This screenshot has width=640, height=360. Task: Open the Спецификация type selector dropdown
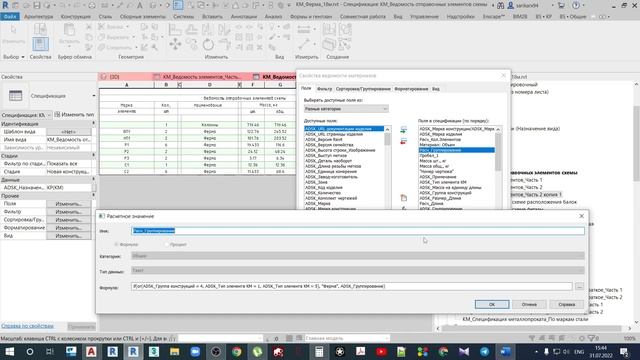93,96
